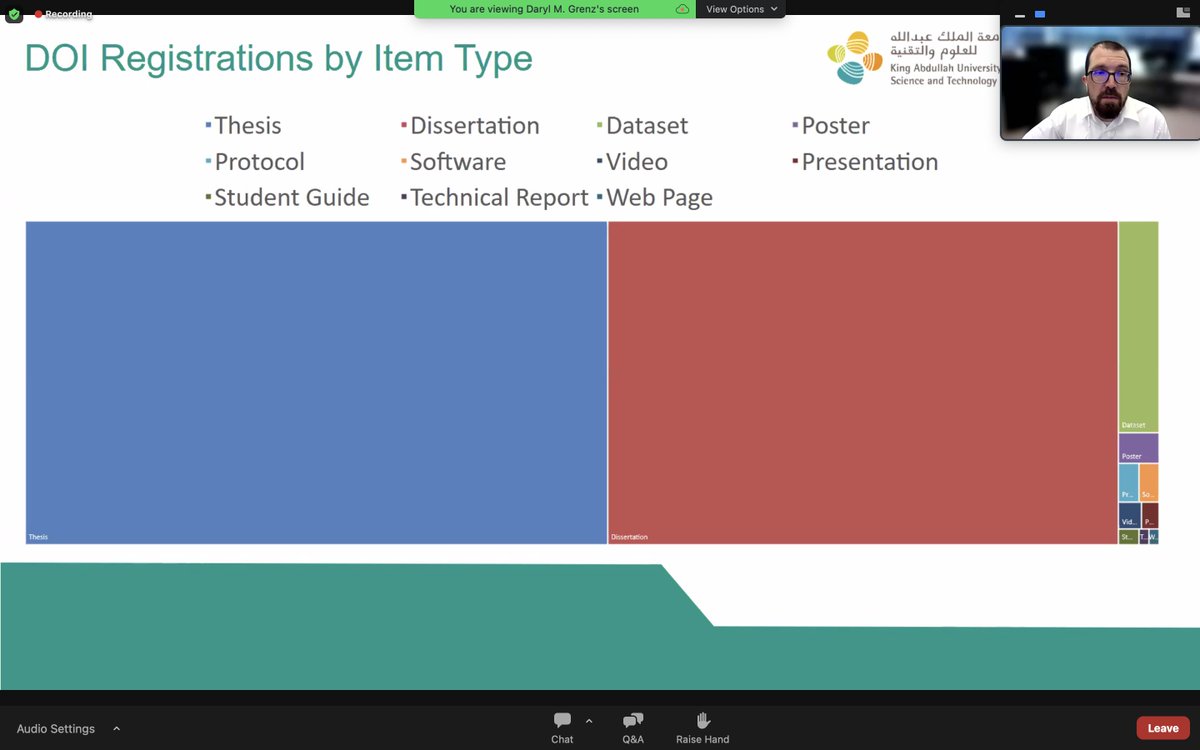Click the red Dissertation treemap block
The image size is (1200, 750).
[863, 383]
